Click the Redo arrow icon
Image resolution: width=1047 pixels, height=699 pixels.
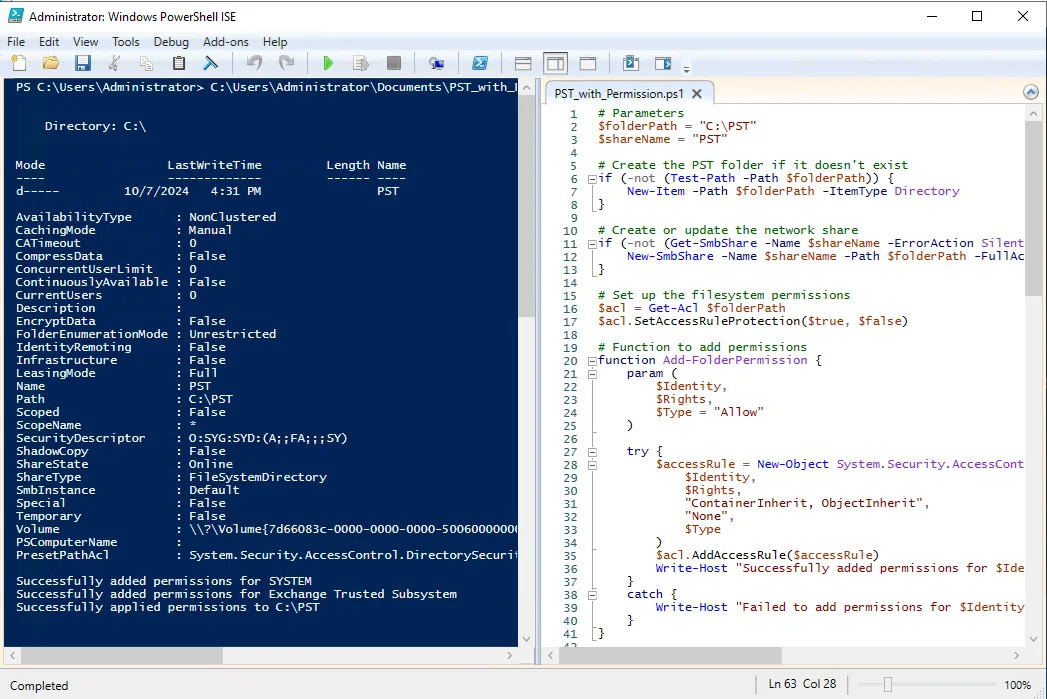click(x=286, y=63)
